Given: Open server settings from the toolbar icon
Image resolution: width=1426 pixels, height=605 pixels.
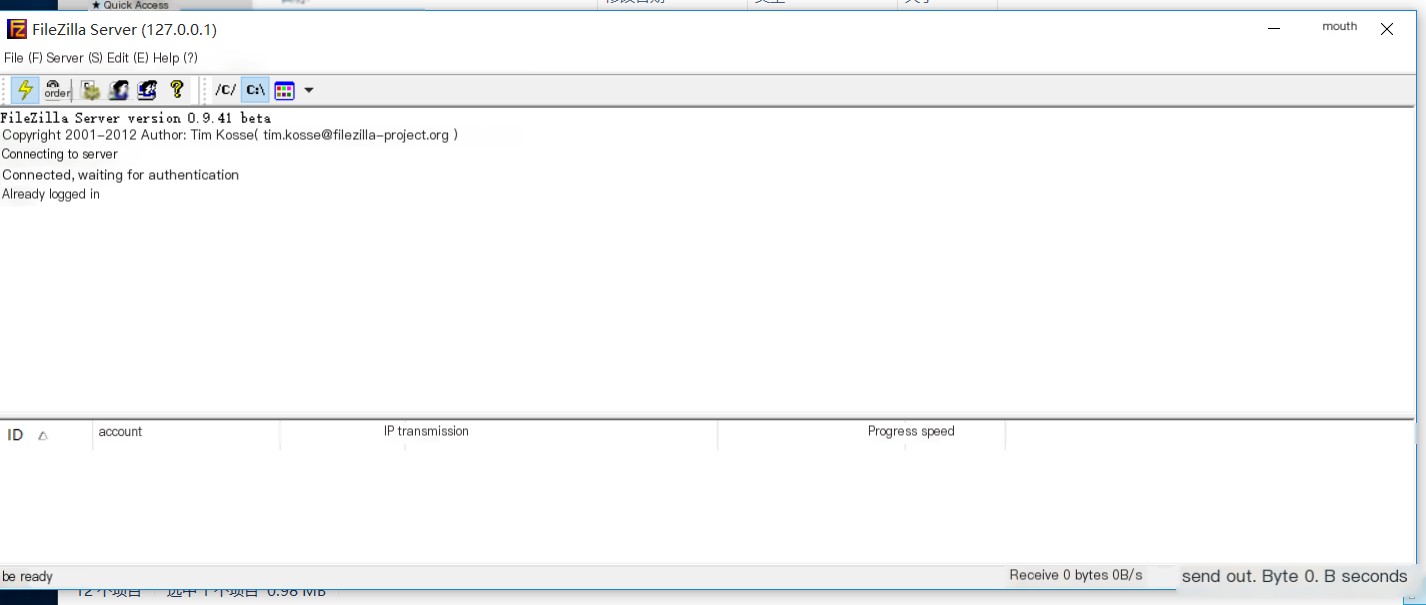Looking at the screenshot, I should pos(91,90).
